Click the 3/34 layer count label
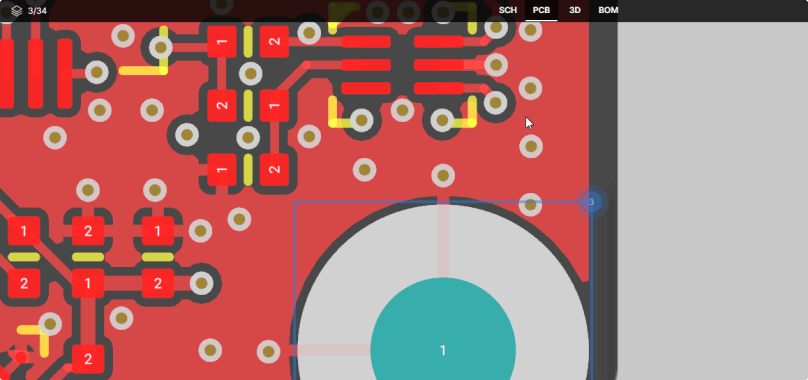The image size is (808, 380). (37, 10)
